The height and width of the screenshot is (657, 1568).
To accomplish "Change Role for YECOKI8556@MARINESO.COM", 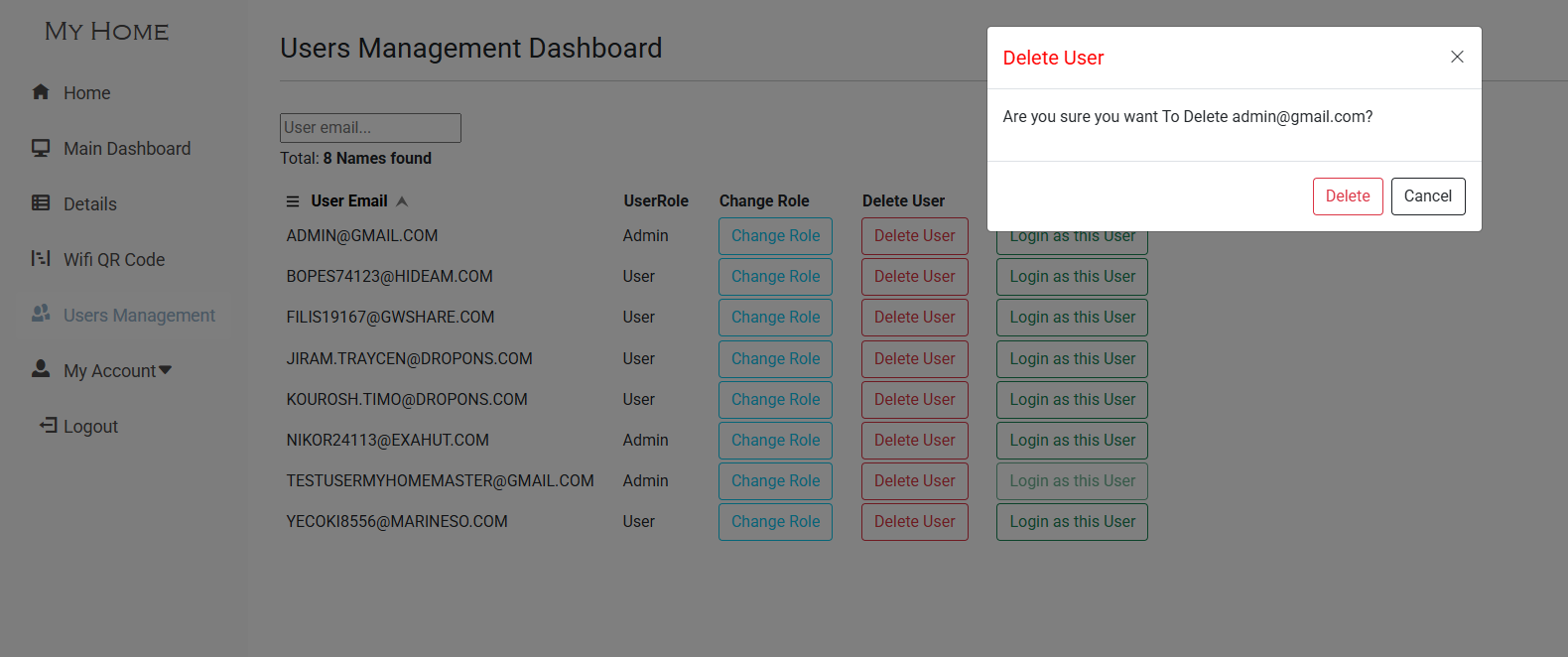I will click(x=775, y=522).
